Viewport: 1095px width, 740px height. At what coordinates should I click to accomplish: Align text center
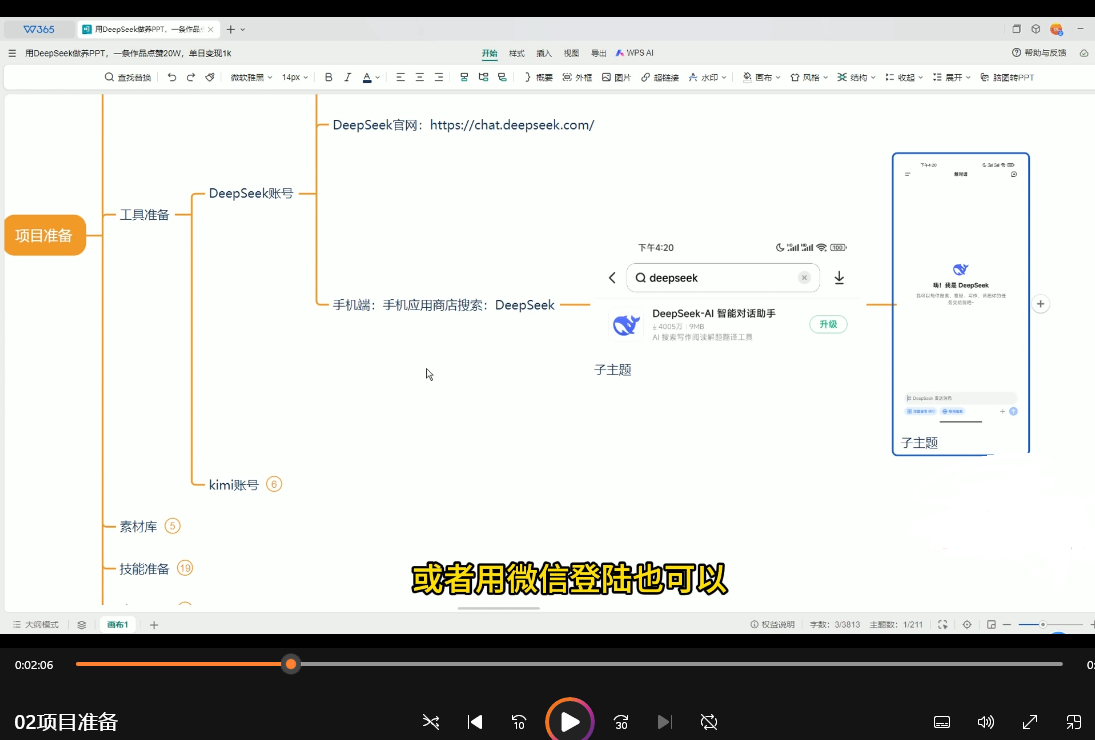click(420, 77)
